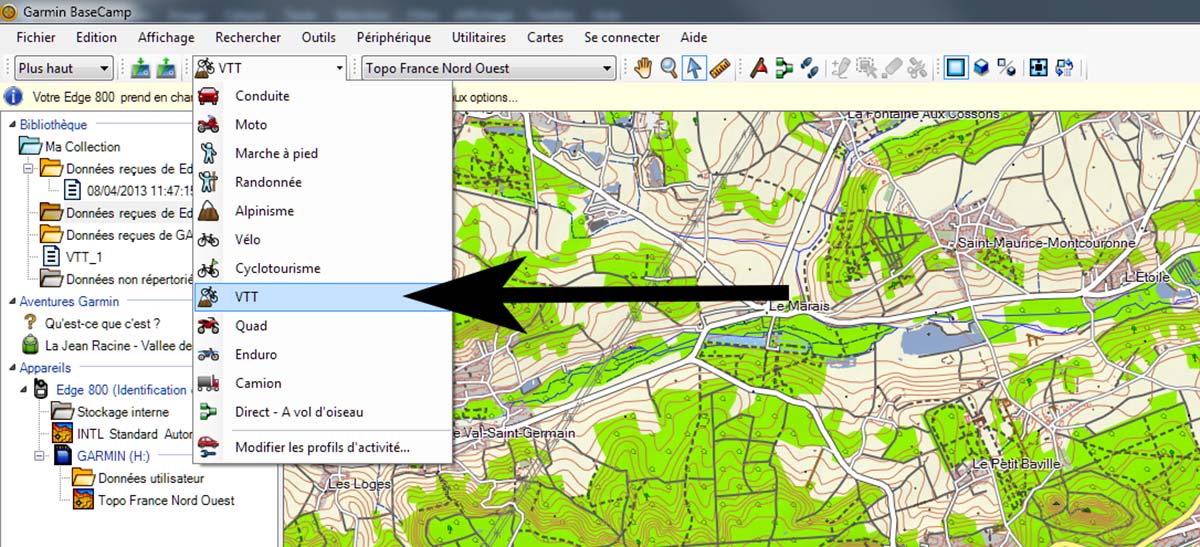Select the new track footprints tool
1200x547 pixels.
[810, 68]
